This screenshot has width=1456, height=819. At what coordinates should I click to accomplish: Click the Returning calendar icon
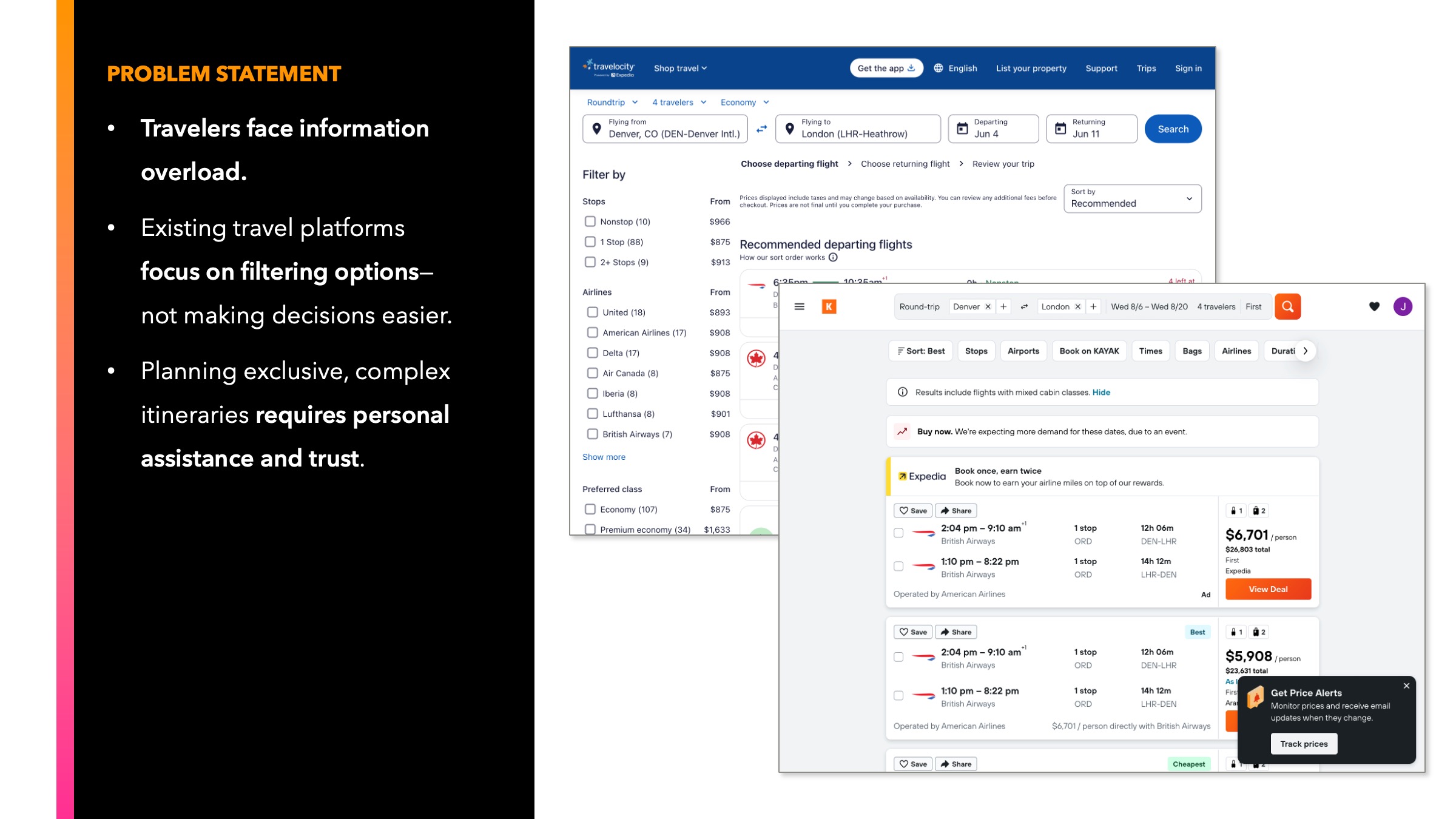pos(1060,129)
